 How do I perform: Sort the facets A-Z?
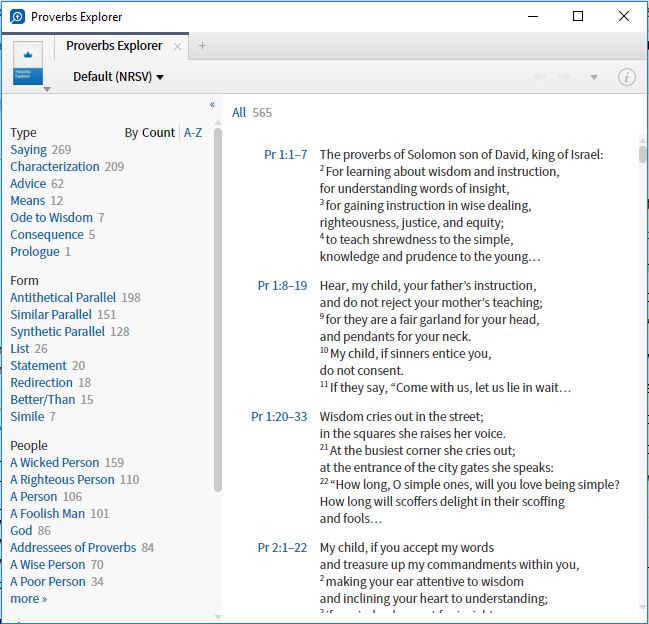[193, 133]
